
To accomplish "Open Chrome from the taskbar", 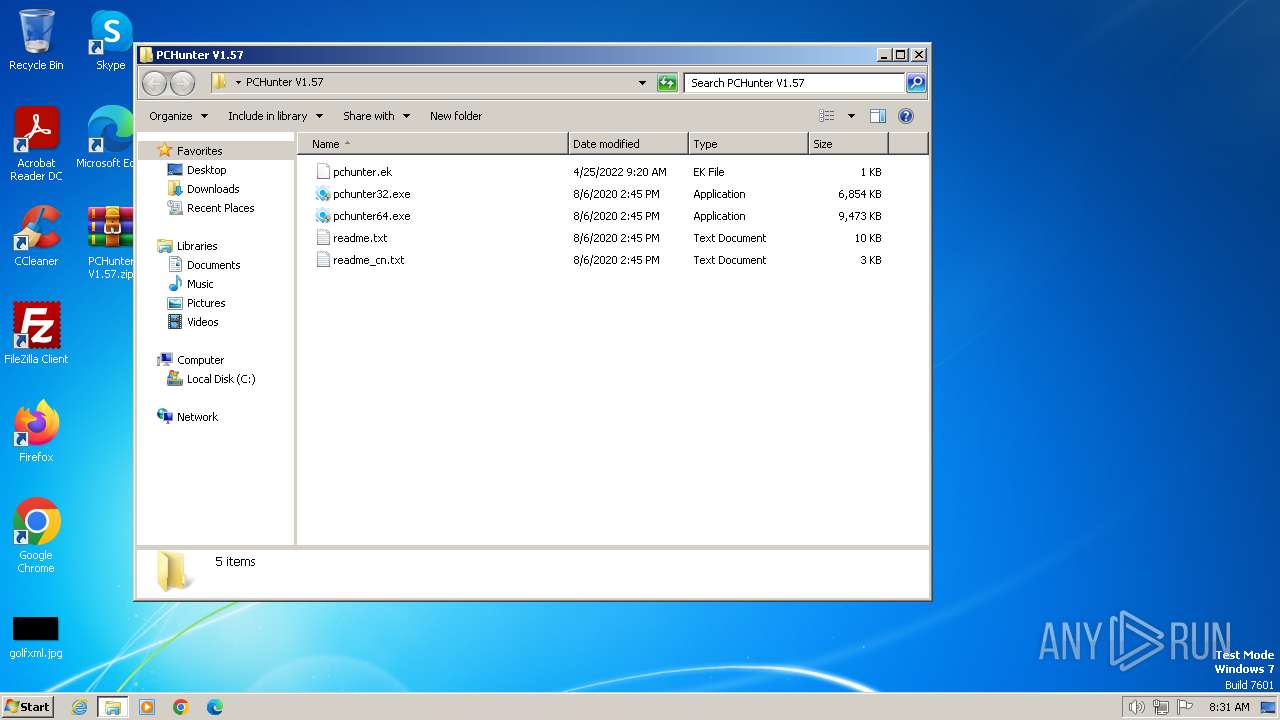I will [181, 707].
